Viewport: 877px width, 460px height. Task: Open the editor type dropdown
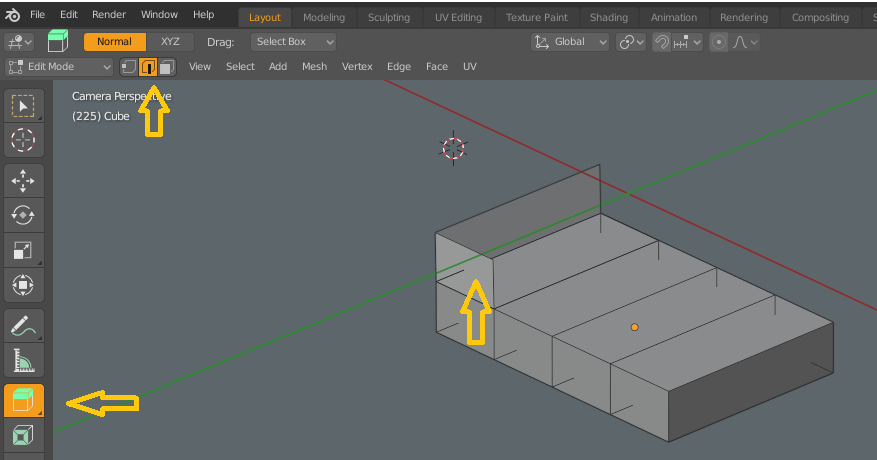pyautogui.click(x=20, y=42)
